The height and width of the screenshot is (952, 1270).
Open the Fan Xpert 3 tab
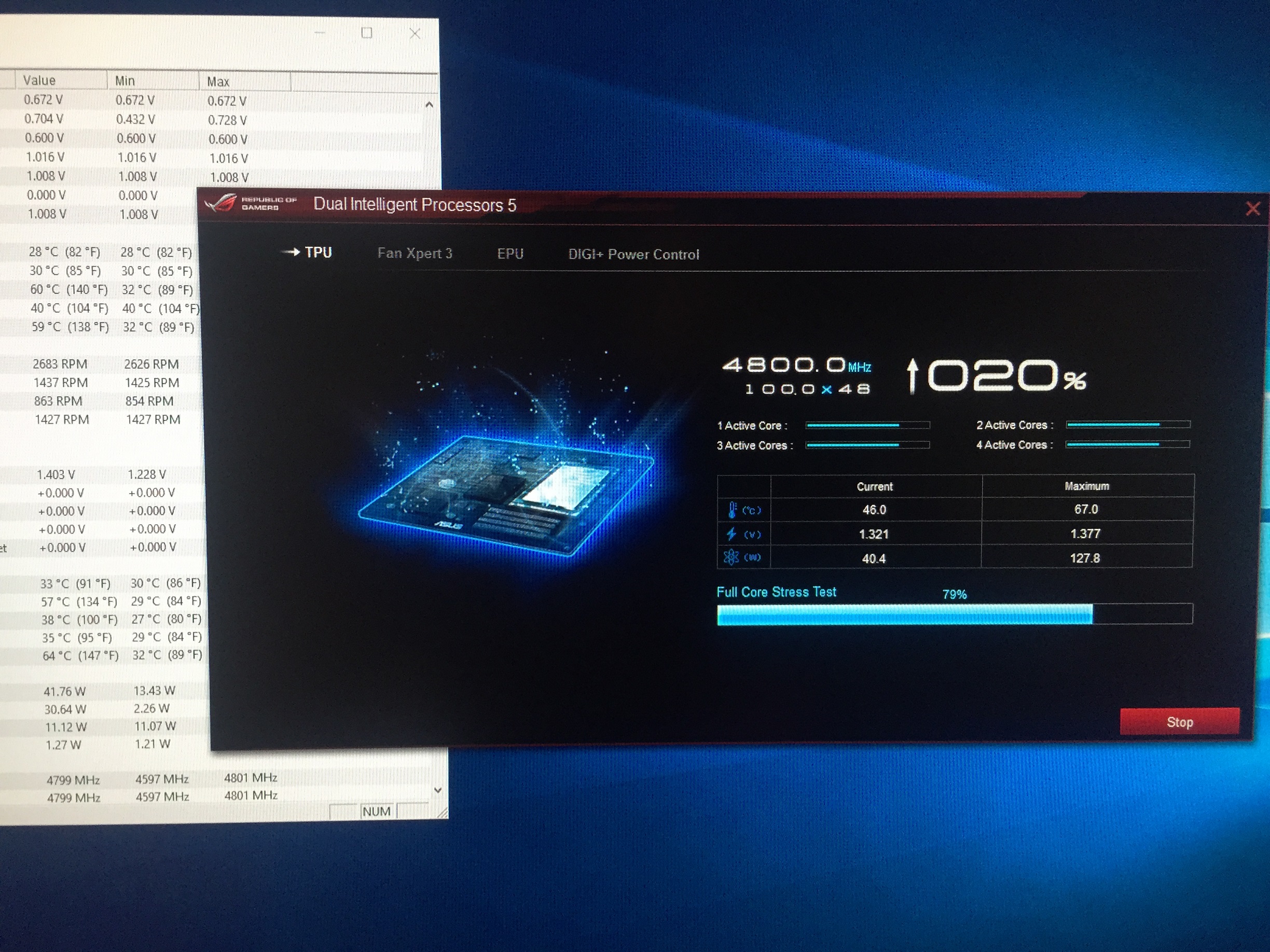click(415, 253)
